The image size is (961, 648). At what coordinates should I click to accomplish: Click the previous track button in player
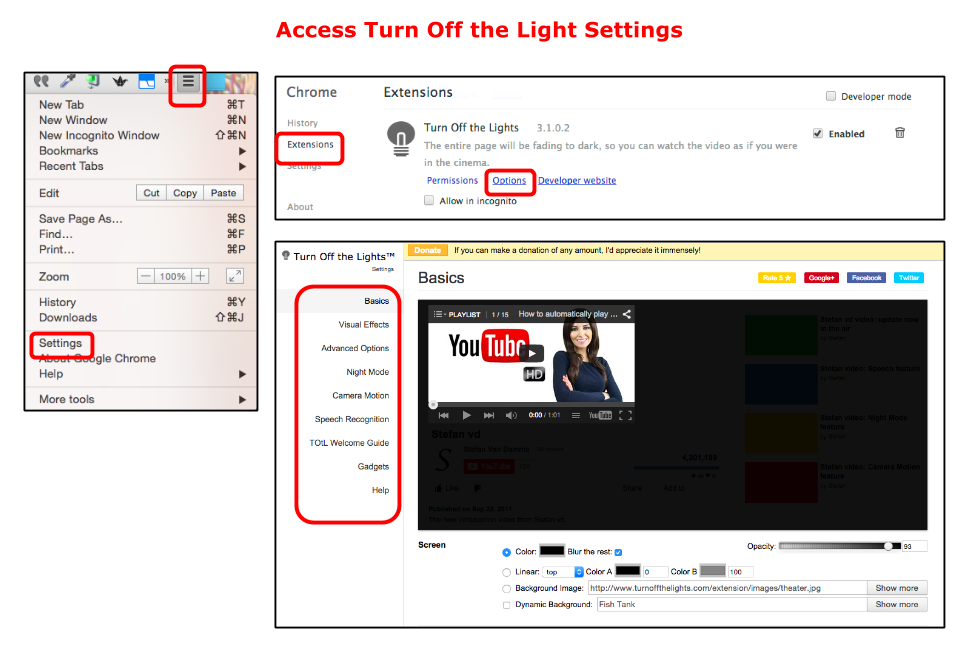click(x=444, y=415)
